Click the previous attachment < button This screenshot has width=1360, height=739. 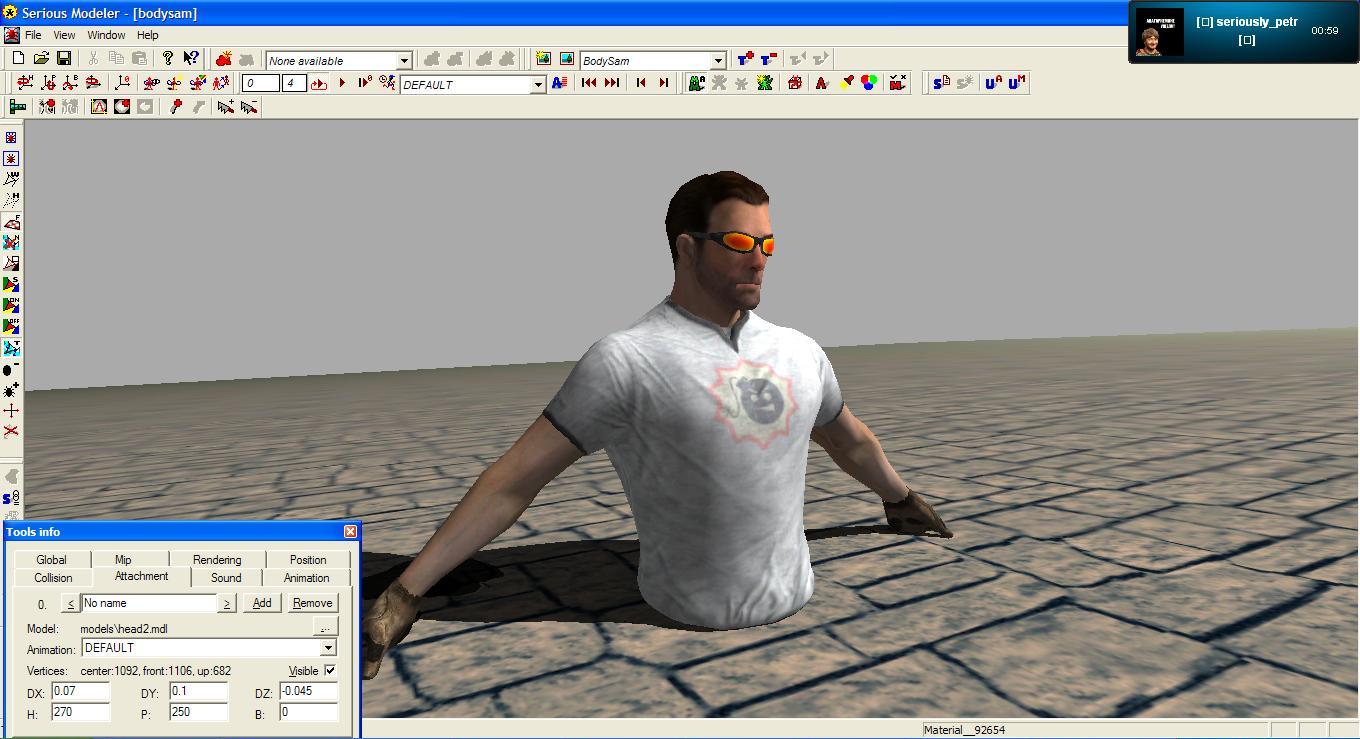pyautogui.click(x=70, y=603)
